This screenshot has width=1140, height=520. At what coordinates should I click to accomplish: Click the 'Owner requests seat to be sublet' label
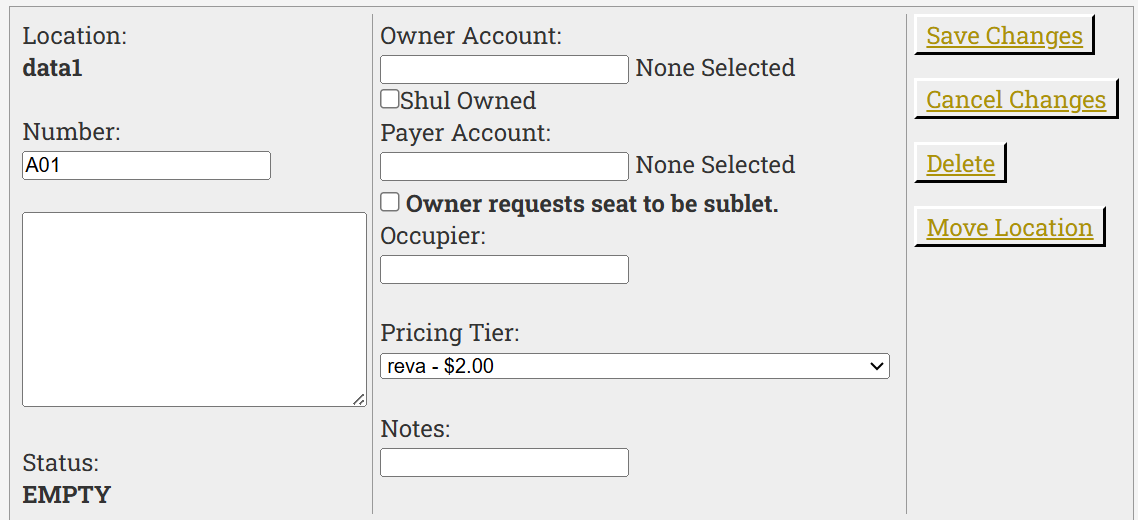pos(592,204)
